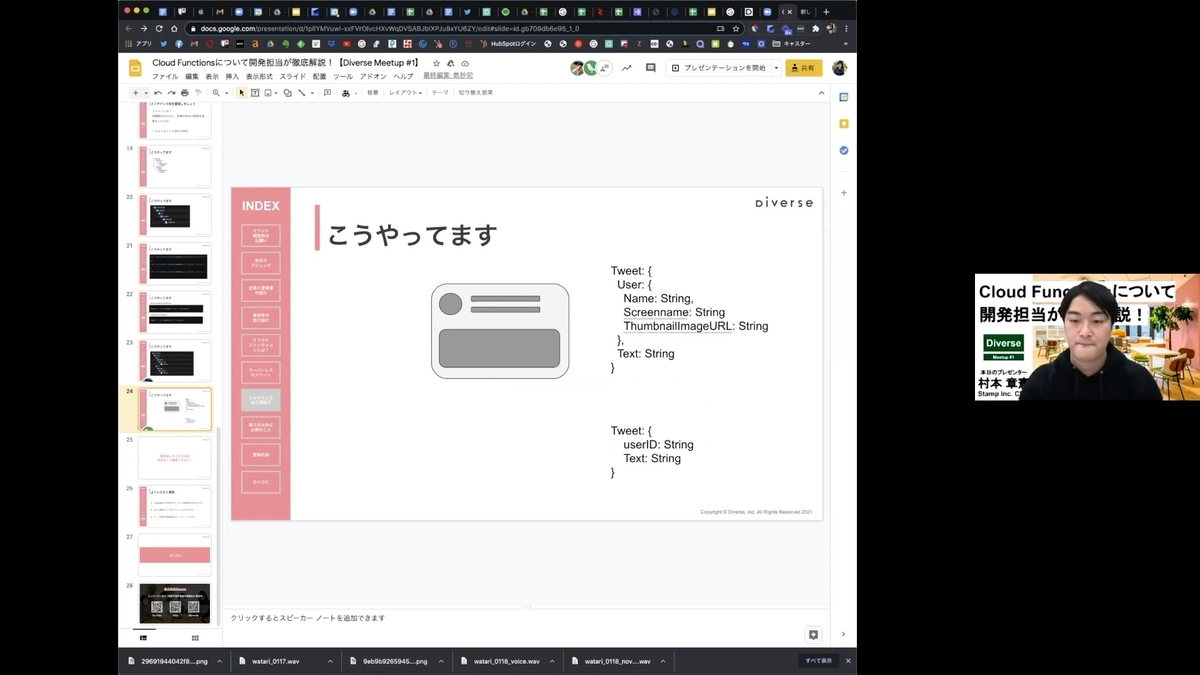Expand side panel with bottom-right chevron

click(x=843, y=634)
